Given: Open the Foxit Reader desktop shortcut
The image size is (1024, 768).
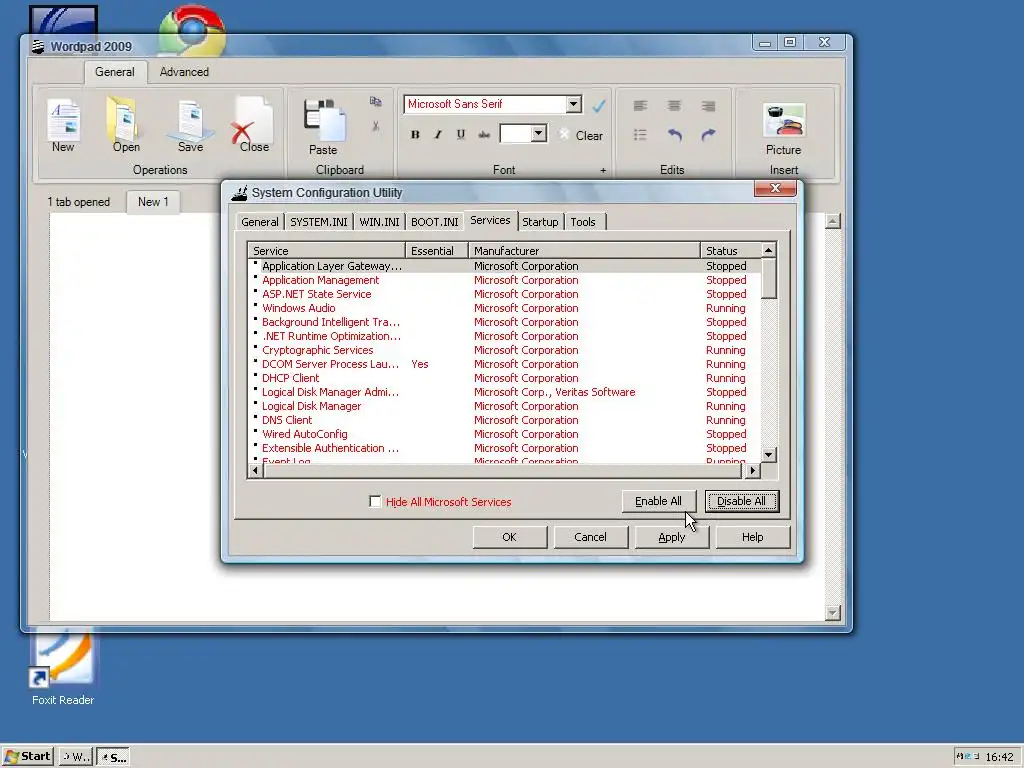Looking at the screenshot, I should [63, 667].
